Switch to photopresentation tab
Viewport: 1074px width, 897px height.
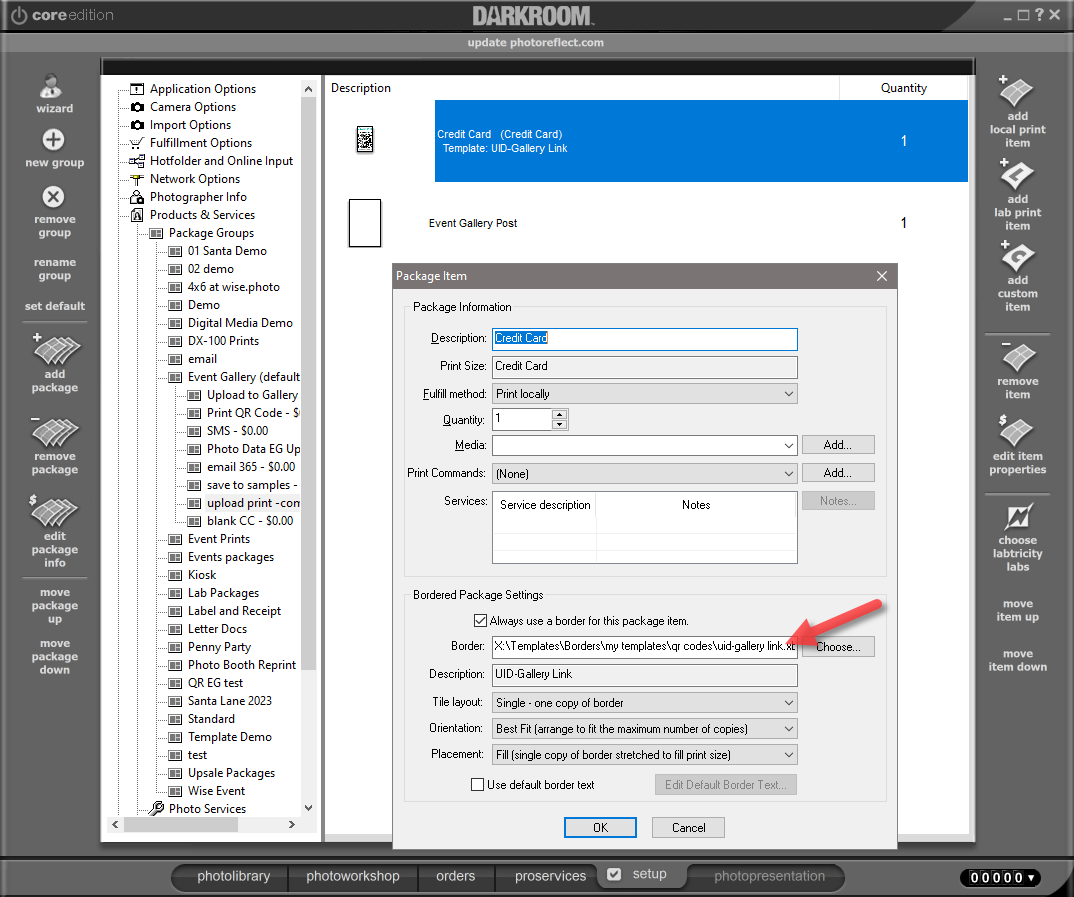coord(769,876)
